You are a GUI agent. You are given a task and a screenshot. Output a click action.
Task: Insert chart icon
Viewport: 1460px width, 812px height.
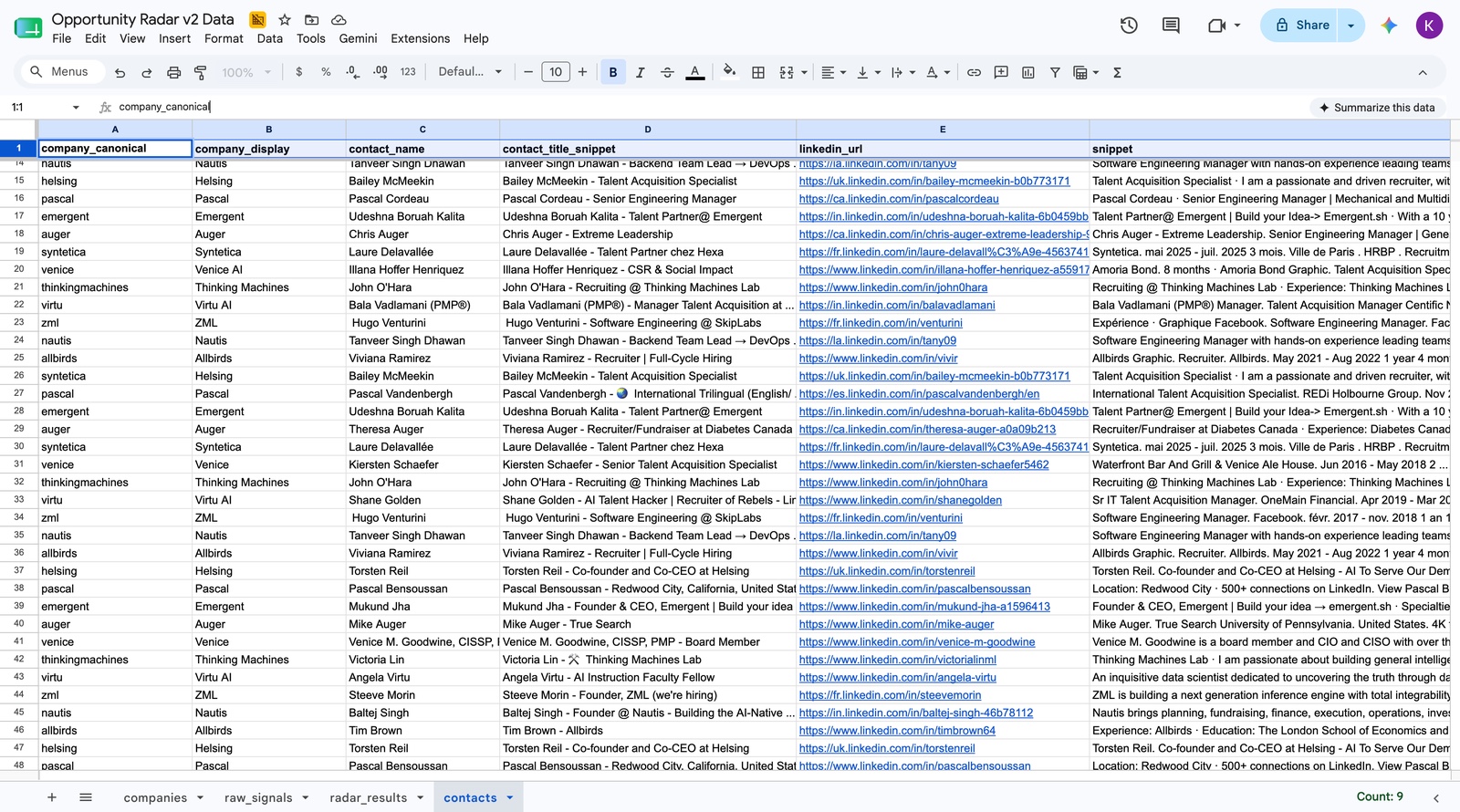(1028, 72)
